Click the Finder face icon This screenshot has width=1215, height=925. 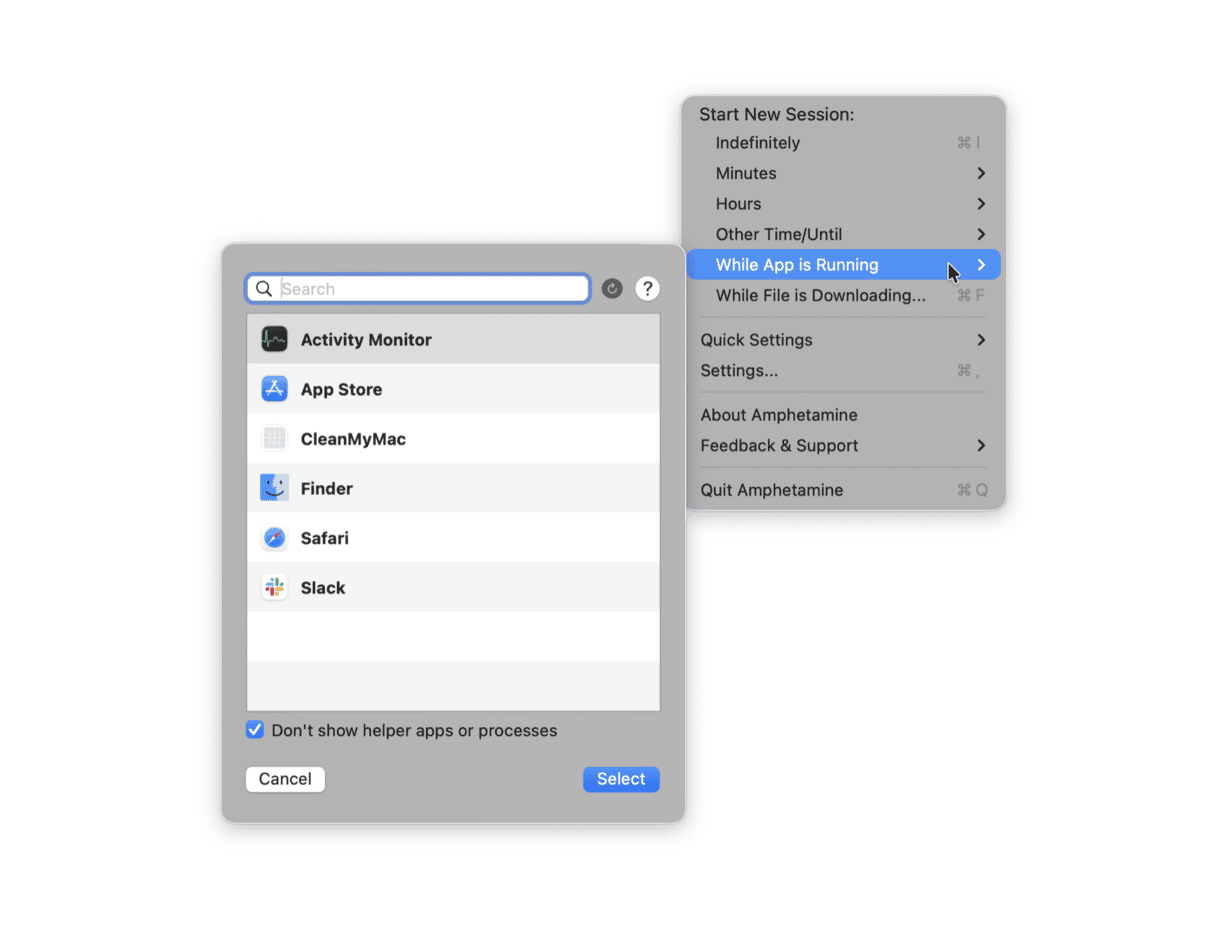point(274,488)
